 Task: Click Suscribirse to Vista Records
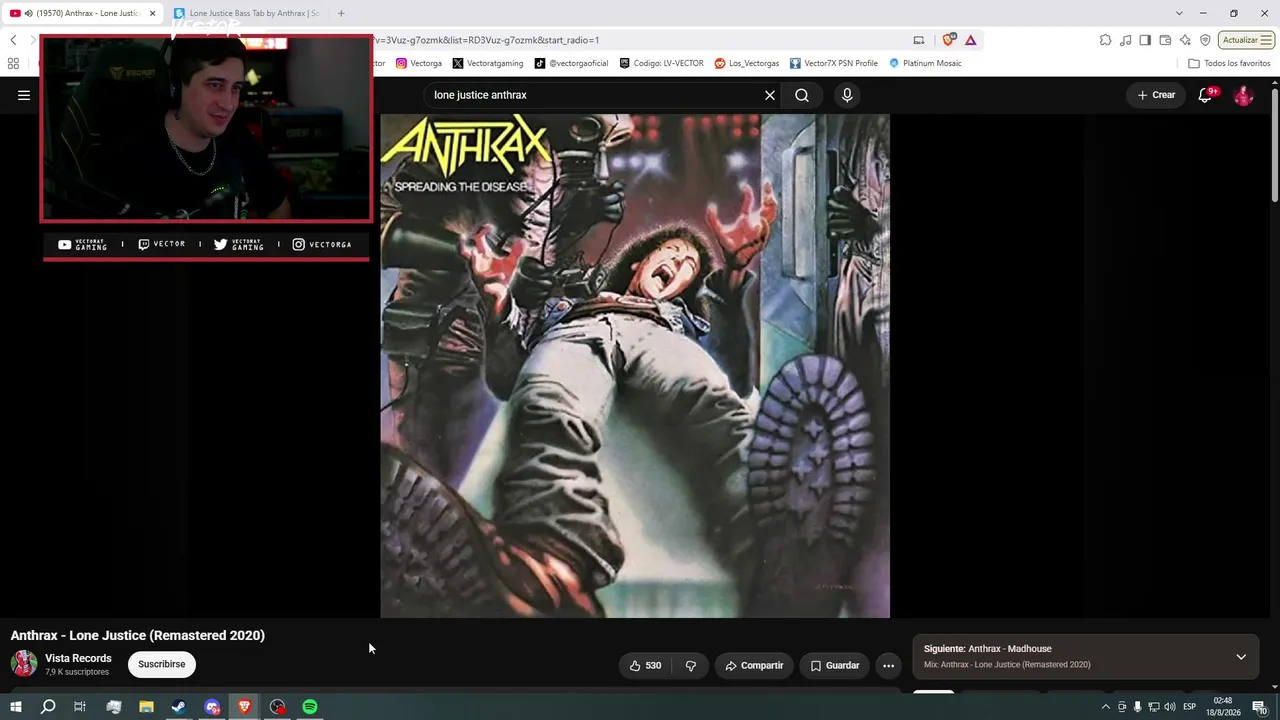click(162, 664)
